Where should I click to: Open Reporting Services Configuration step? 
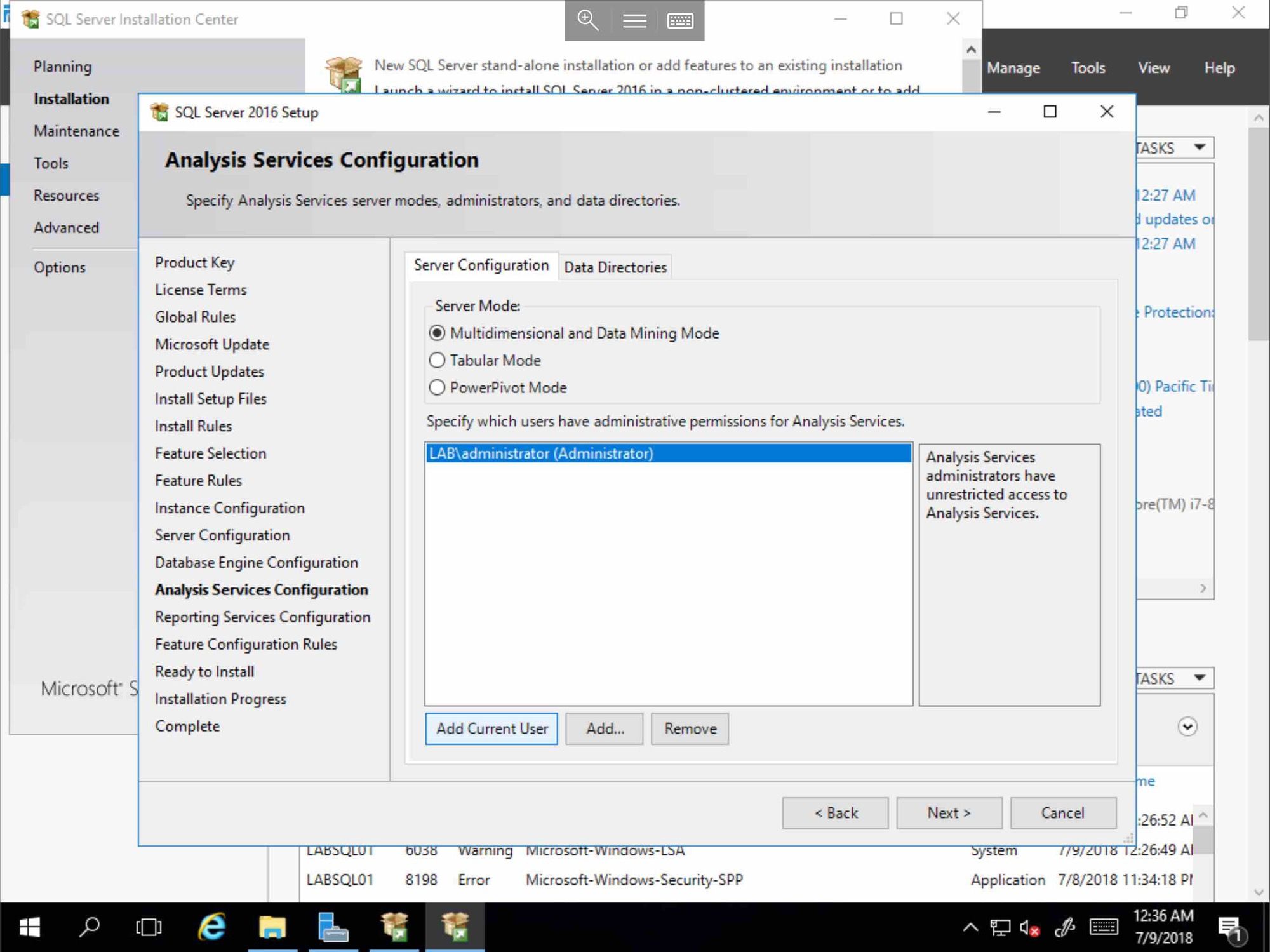[x=263, y=616]
